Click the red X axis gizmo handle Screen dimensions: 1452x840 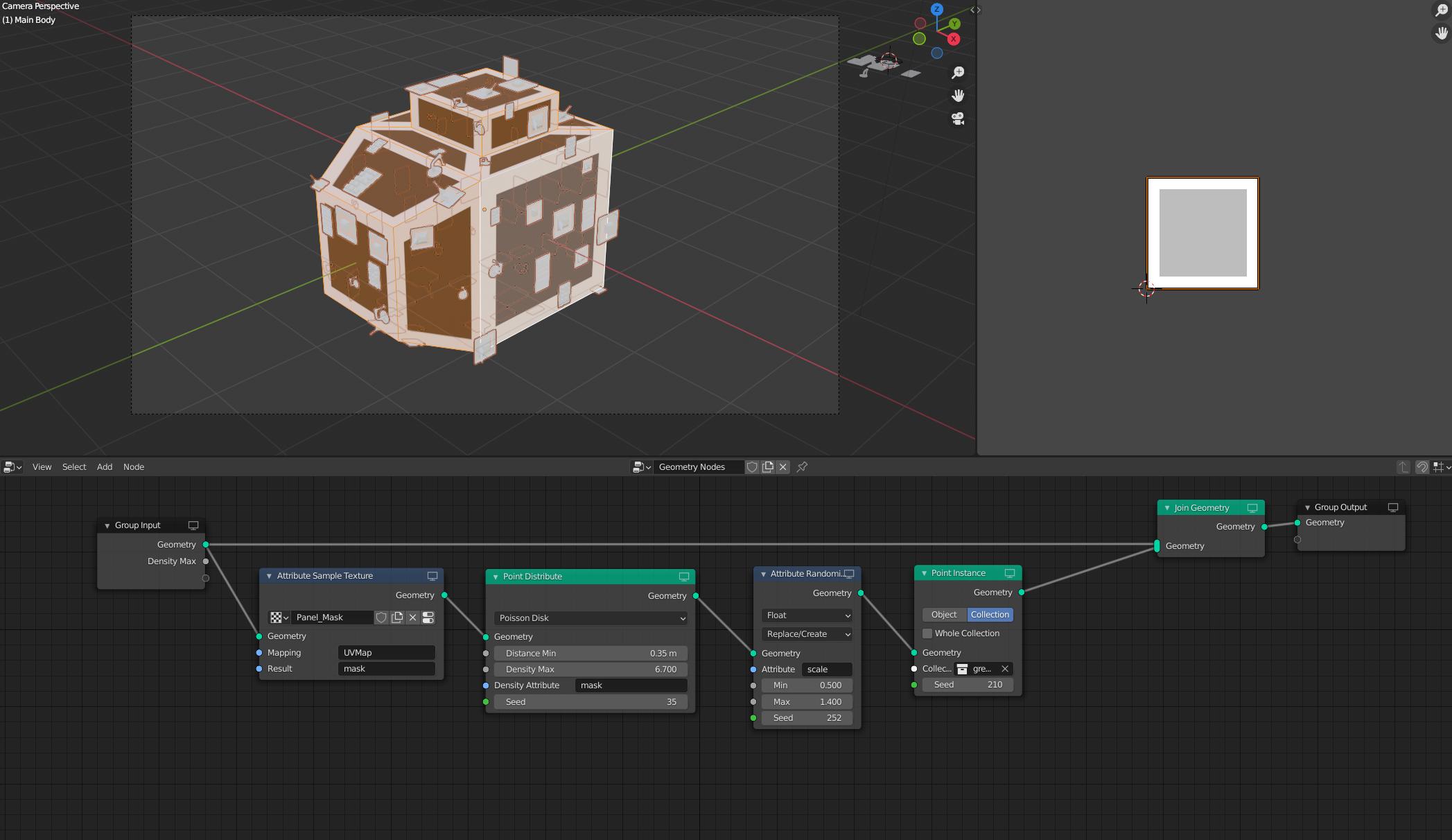pyautogui.click(x=954, y=39)
